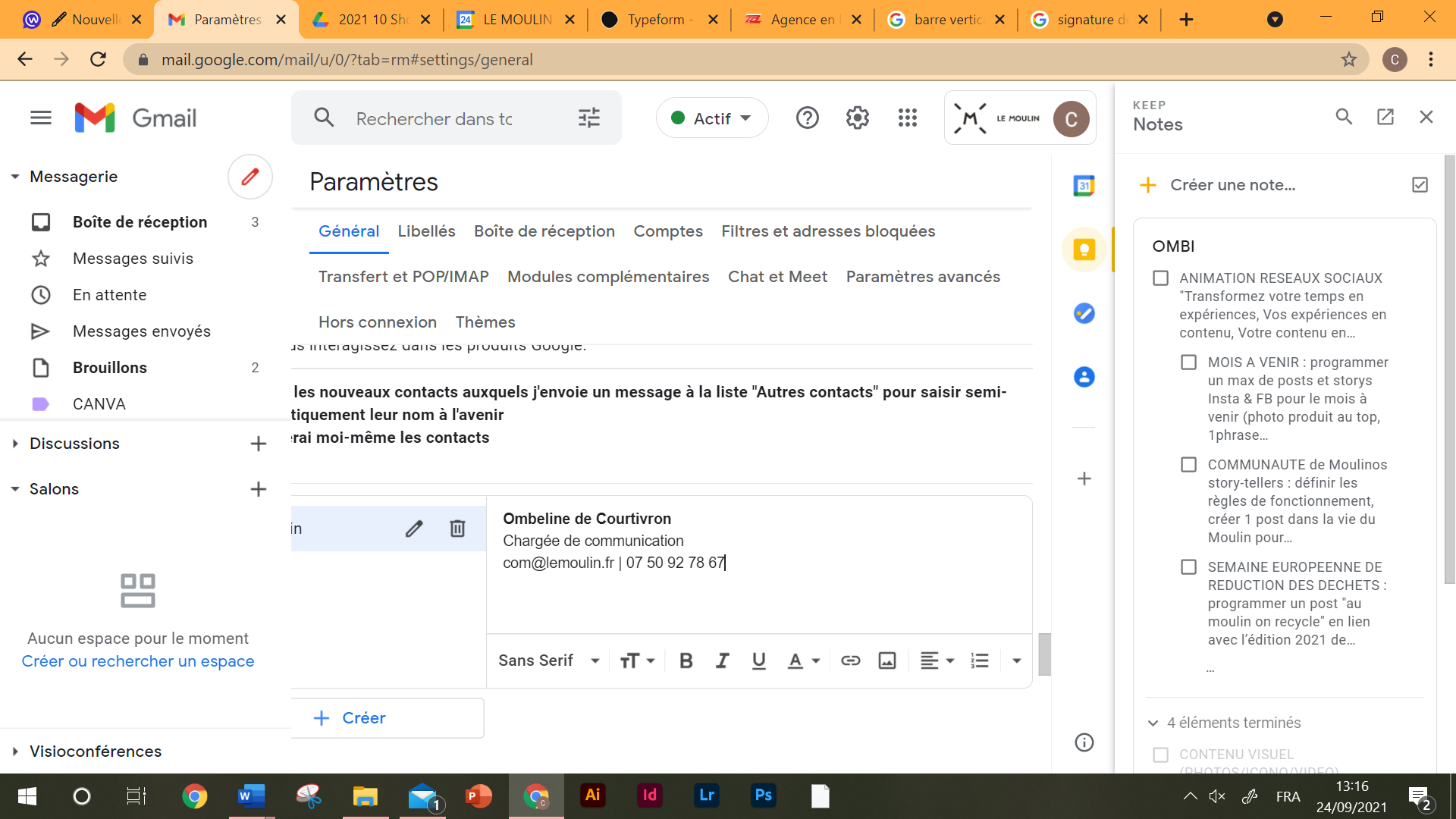1456x819 pixels.
Task: Check COMMUNAUTE de Moulinos task
Action: [1188, 465]
